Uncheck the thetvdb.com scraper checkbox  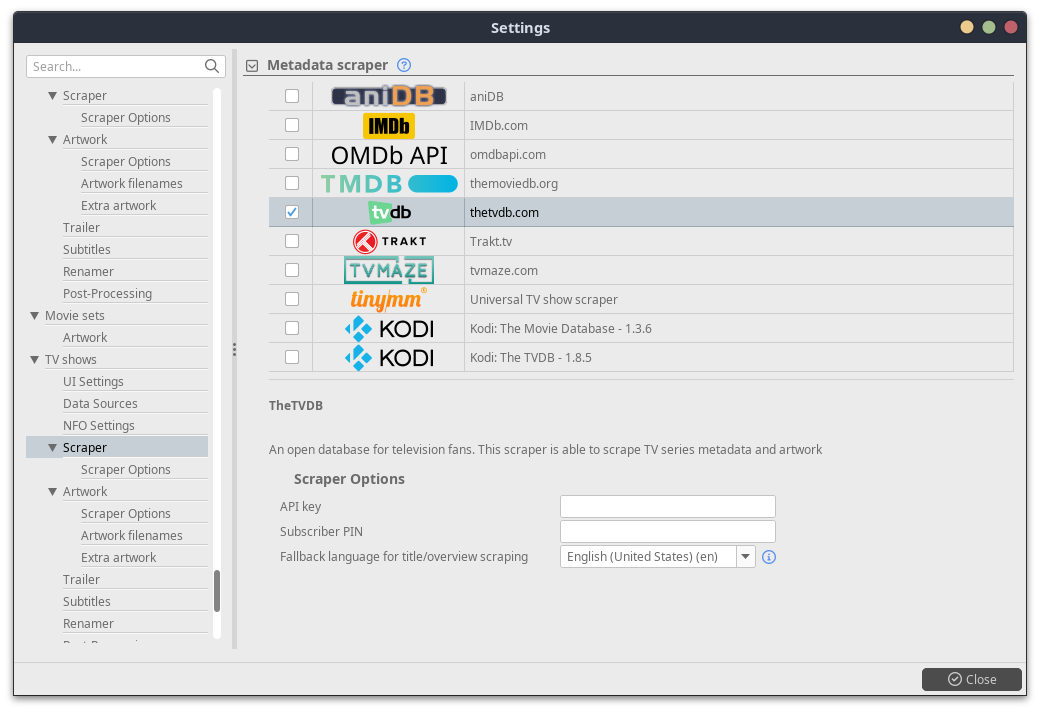pyautogui.click(x=292, y=212)
